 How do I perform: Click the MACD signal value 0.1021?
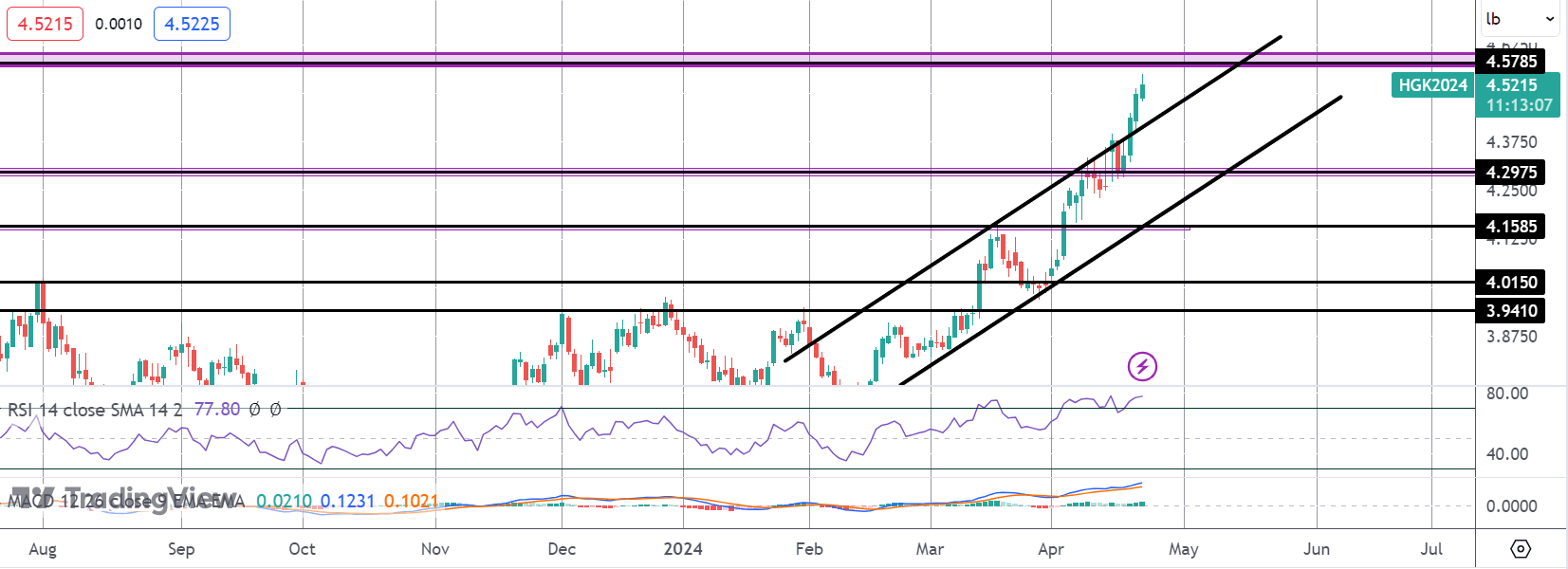pyautogui.click(x=412, y=501)
